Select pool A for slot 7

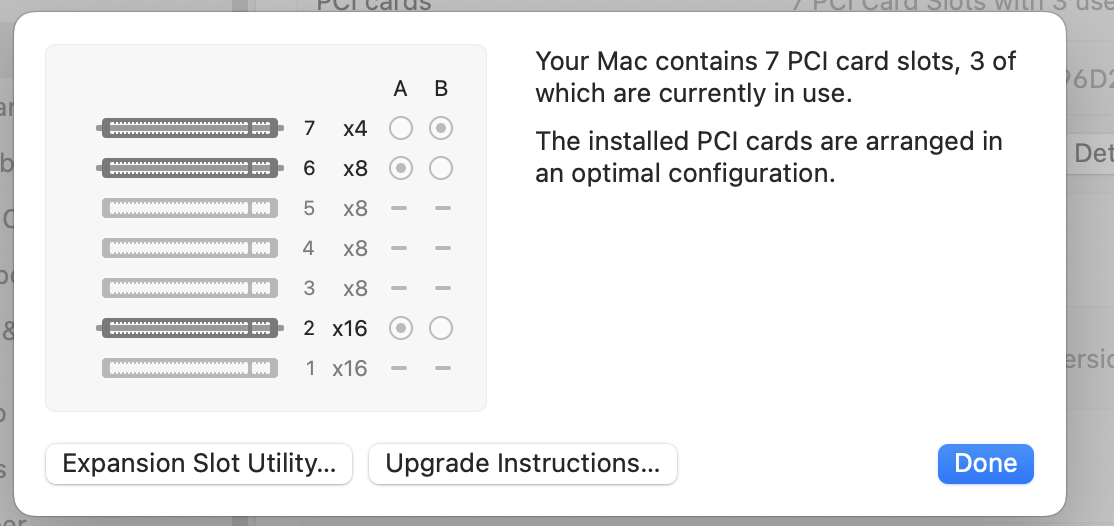(x=401, y=128)
